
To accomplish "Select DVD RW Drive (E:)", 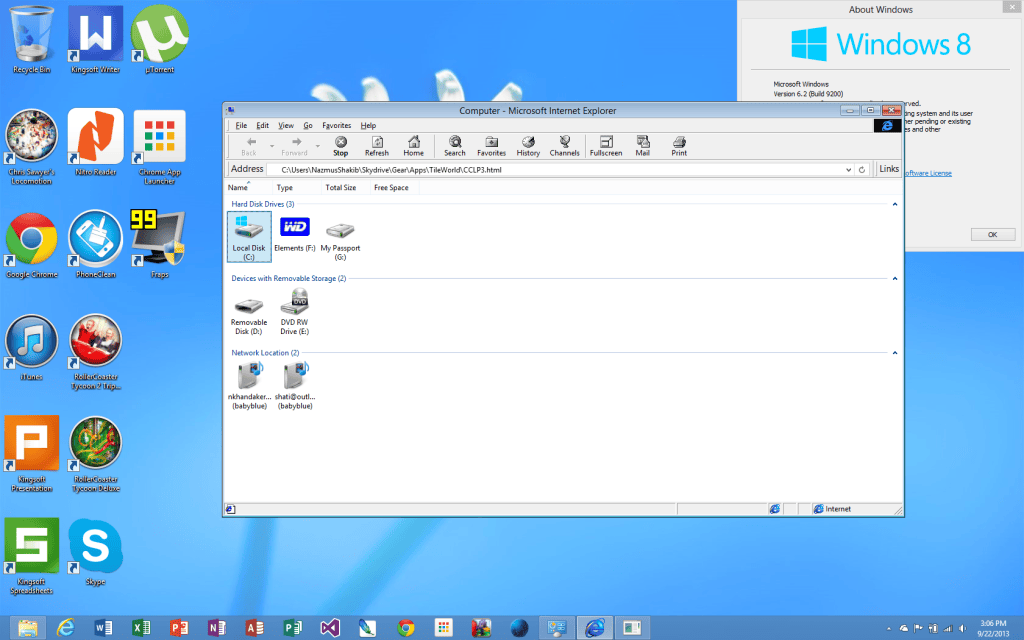I will coord(295,312).
